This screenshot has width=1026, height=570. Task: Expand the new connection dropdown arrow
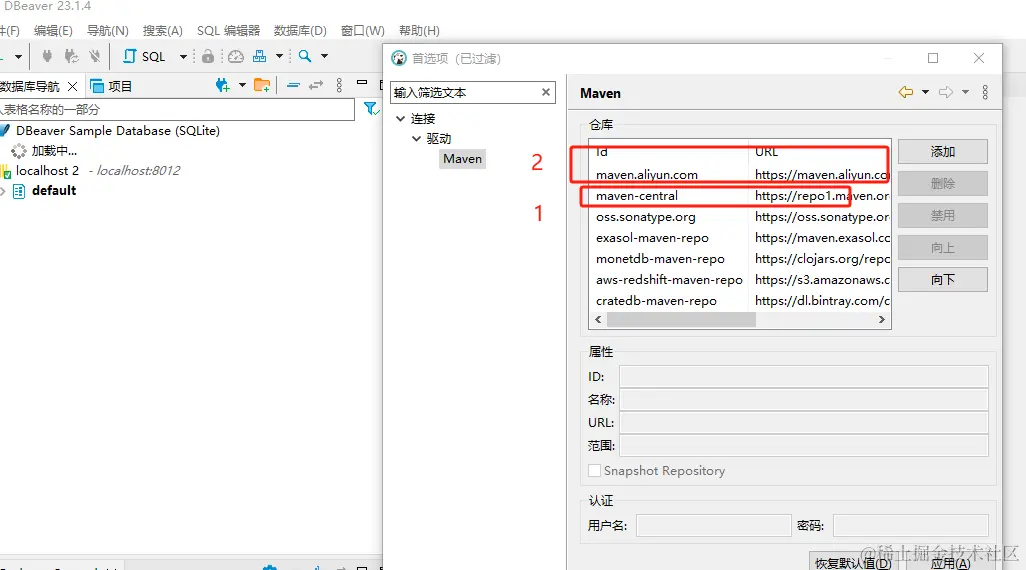point(242,85)
